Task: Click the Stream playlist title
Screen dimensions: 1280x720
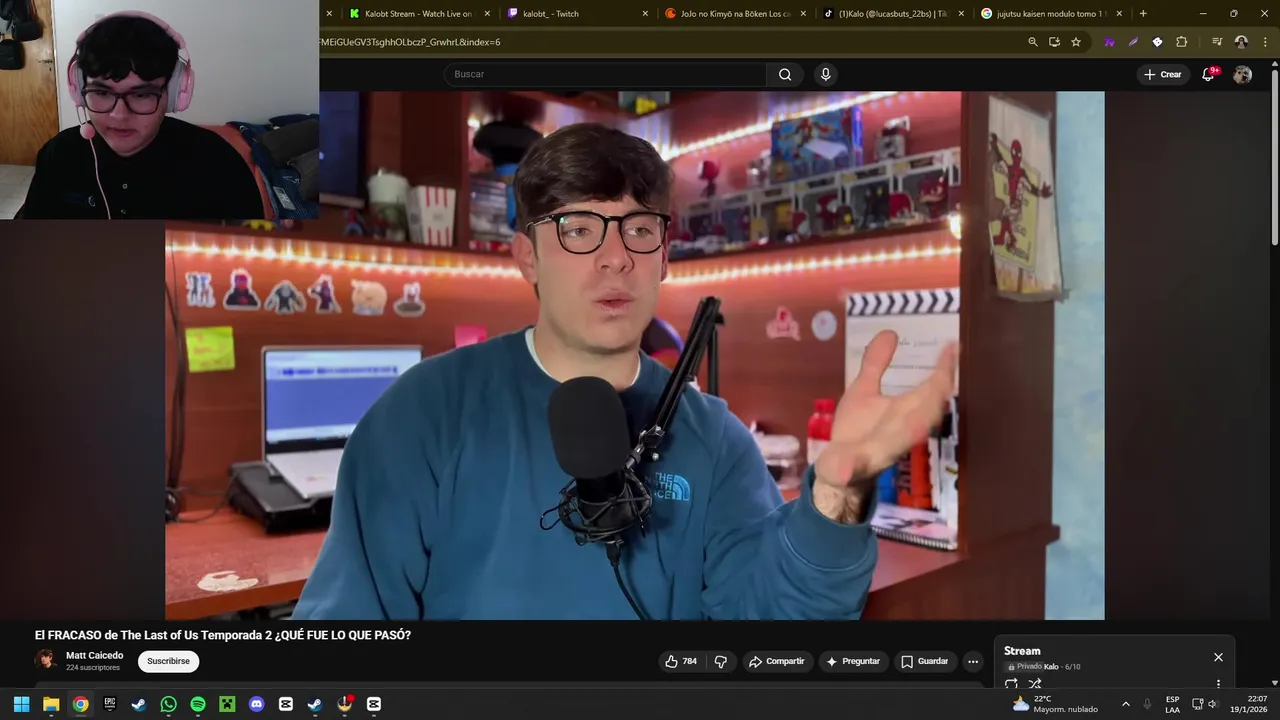Action: (x=1022, y=651)
